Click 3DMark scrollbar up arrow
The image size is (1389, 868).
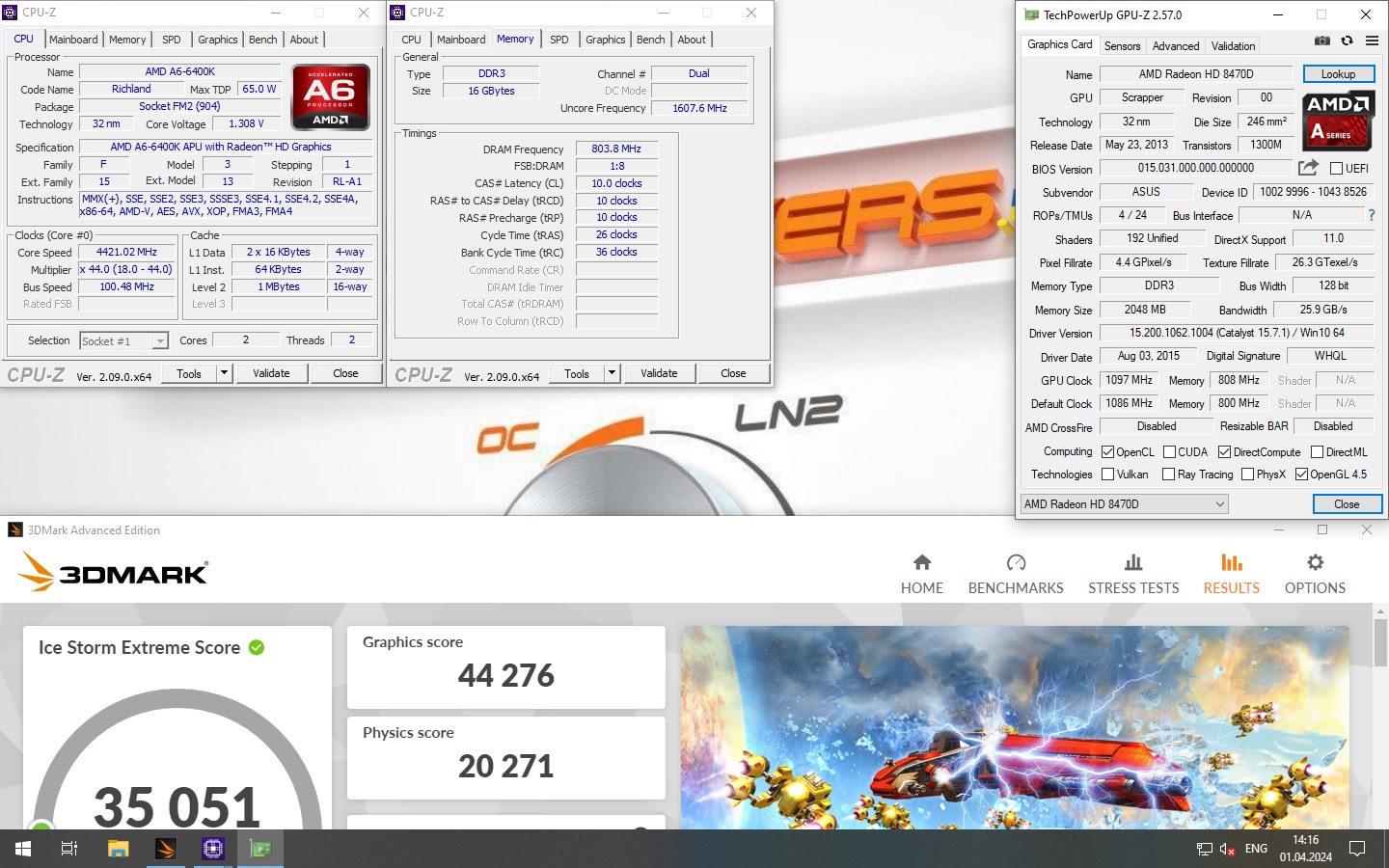1380,611
